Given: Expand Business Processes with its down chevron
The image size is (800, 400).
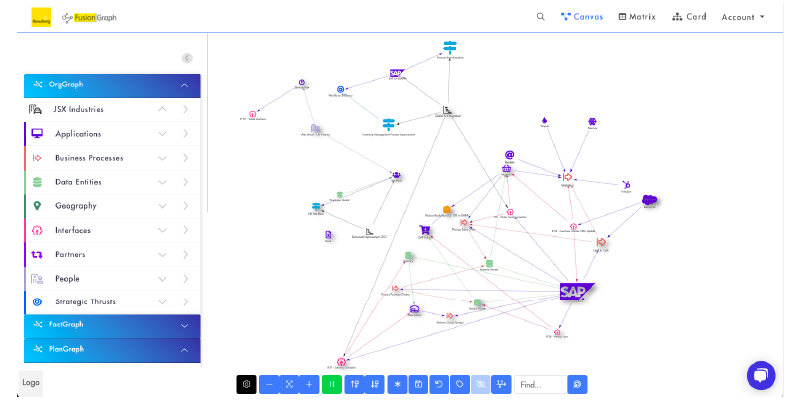Looking at the screenshot, I should tap(162, 158).
